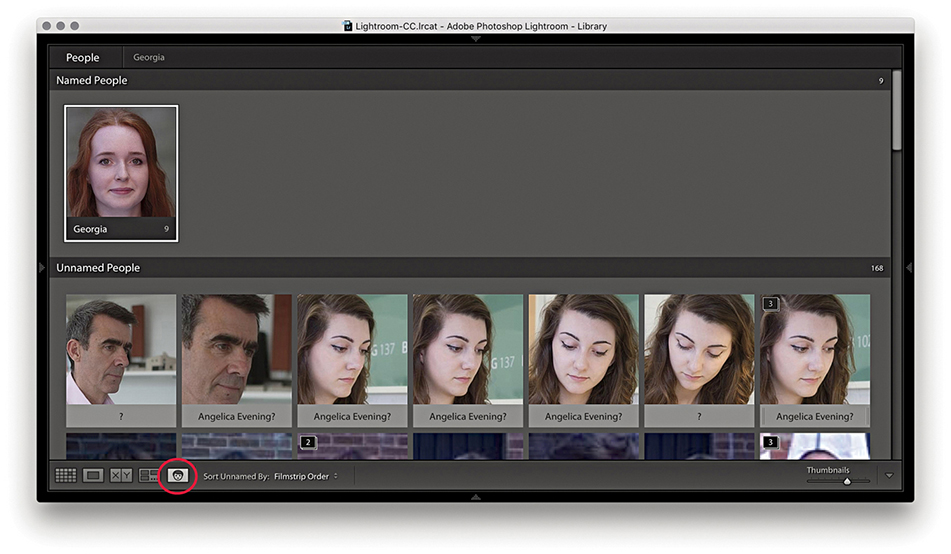Viewport: 951px width, 554px height.
Task: Toggle the left panel arrow
Action: [x=42, y=267]
